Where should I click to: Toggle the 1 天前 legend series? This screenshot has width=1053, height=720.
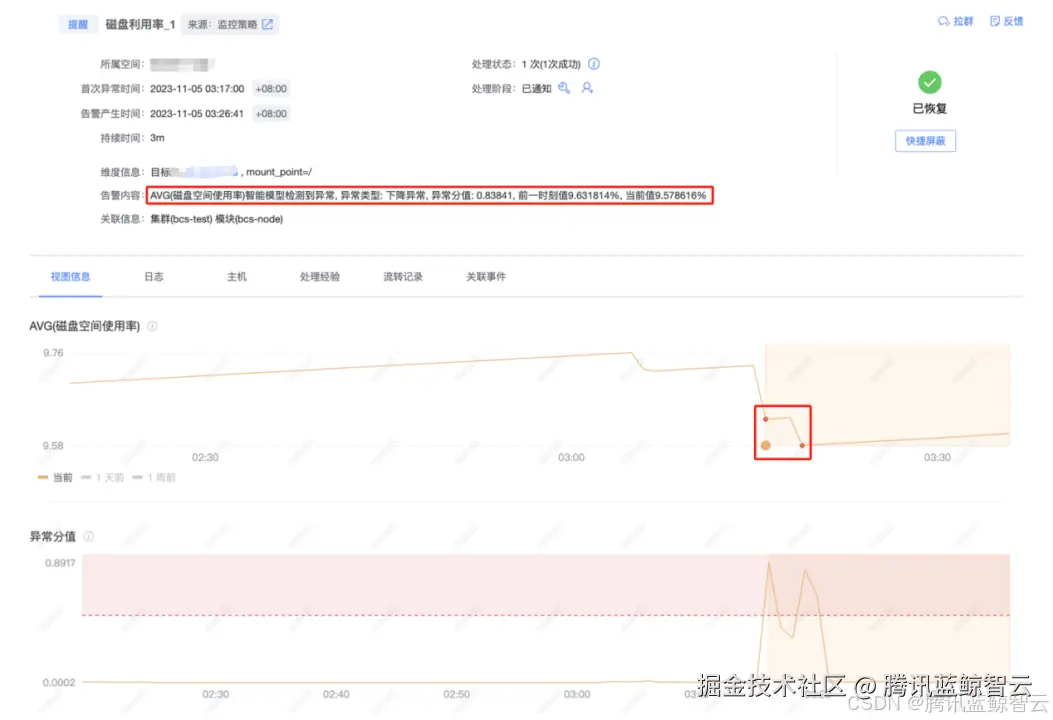(x=103, y=478)
